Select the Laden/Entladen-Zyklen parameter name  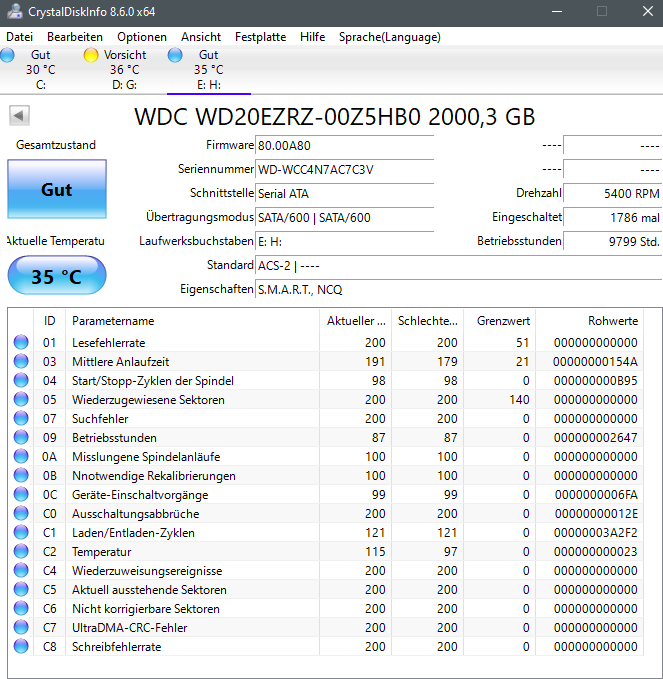(x=133, y=533)
